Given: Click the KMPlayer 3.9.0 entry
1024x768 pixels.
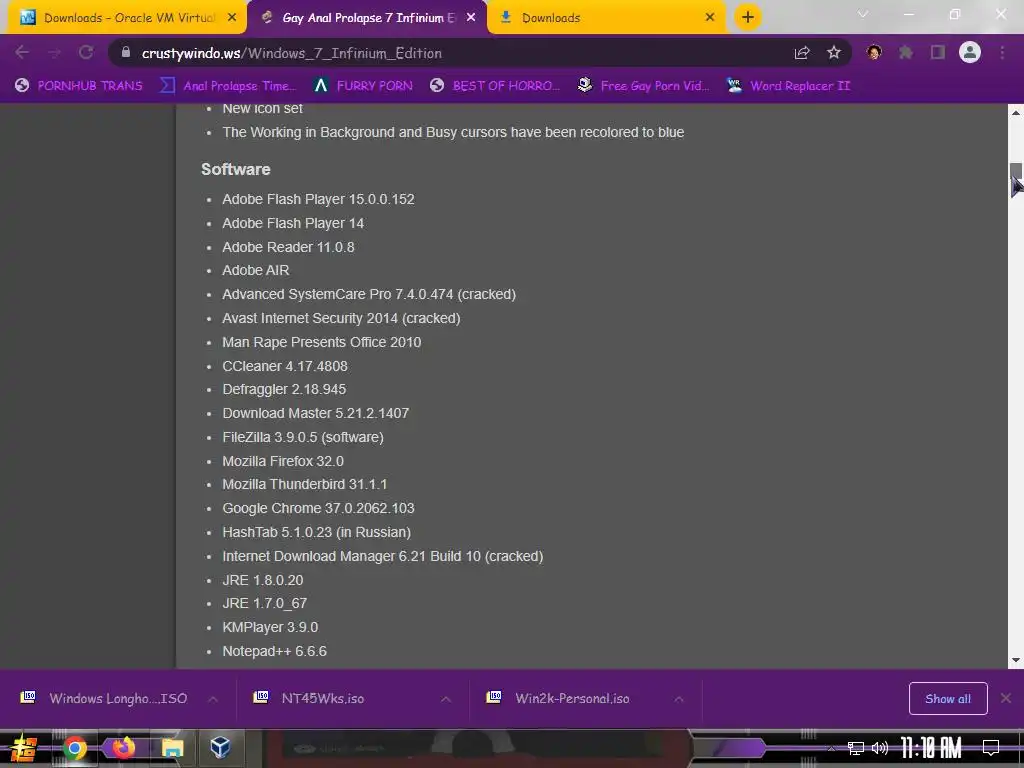Looking at the screenshot, I should [x=270, y=627].
